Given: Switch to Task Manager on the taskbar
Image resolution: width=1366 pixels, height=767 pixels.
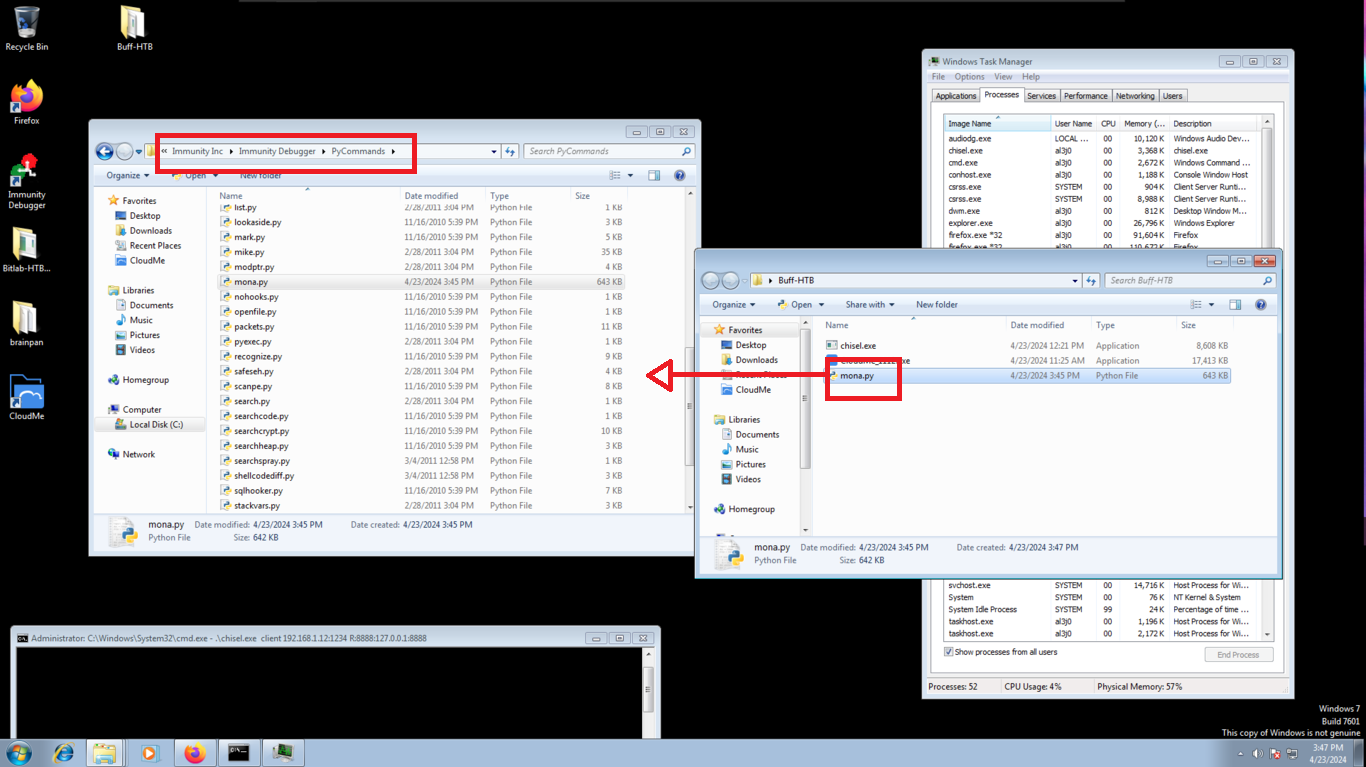Looking at the screenshot, I should pyautogui.click(x=282, y=753).
